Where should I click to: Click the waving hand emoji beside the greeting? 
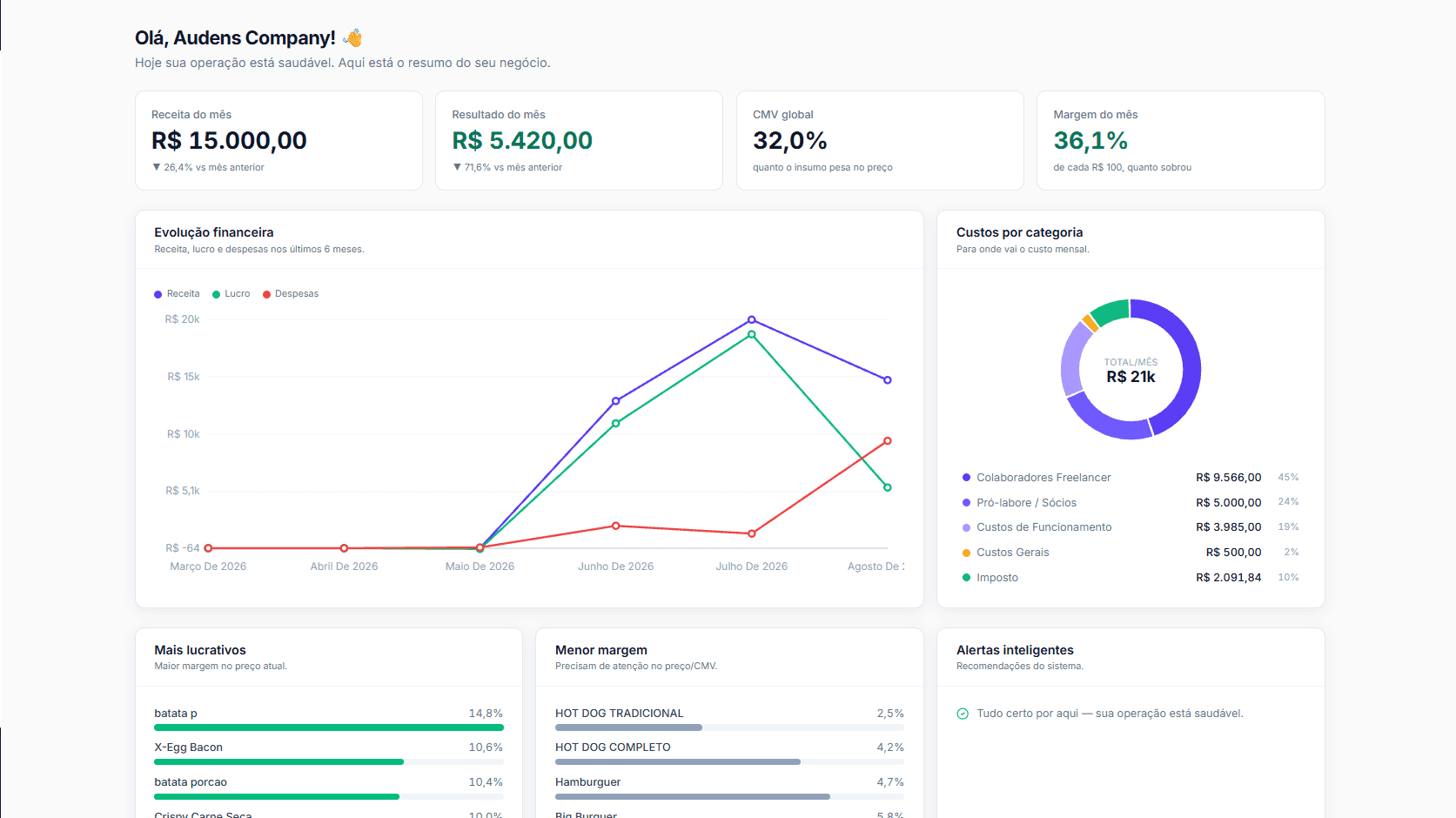coord(352,37)
